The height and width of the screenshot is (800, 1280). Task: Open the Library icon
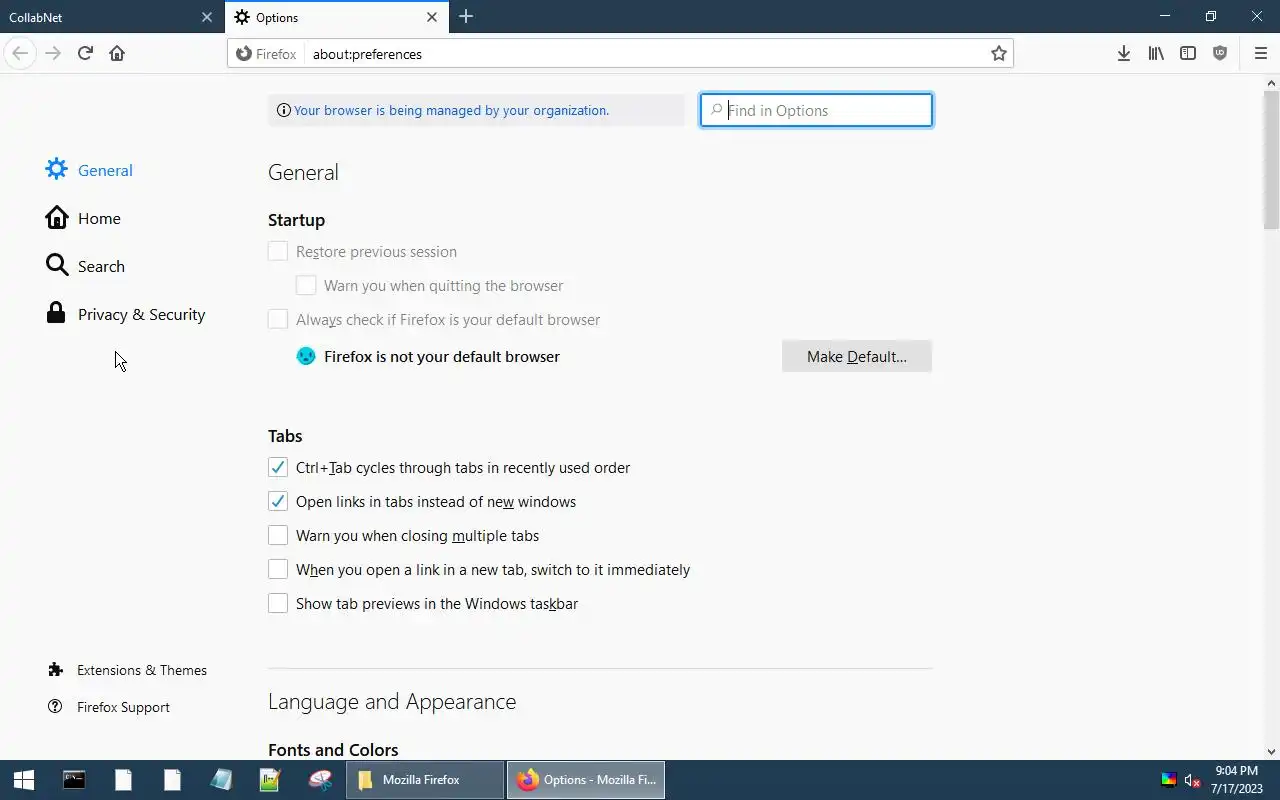(1156, 54)
